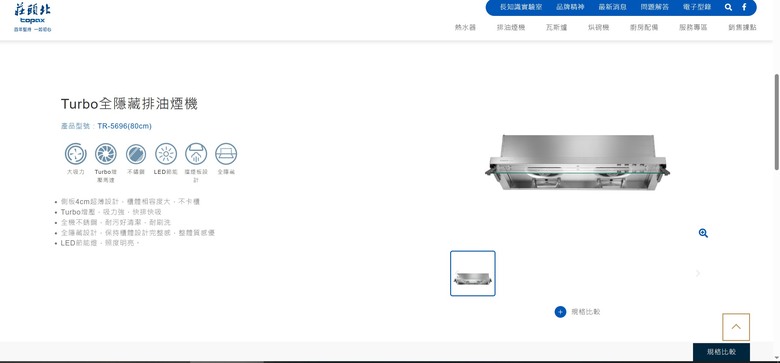Viewport: 780px width, 363px height.
Task: Click the Topax 莊頭北 logo
Action: tap(32, 17)
